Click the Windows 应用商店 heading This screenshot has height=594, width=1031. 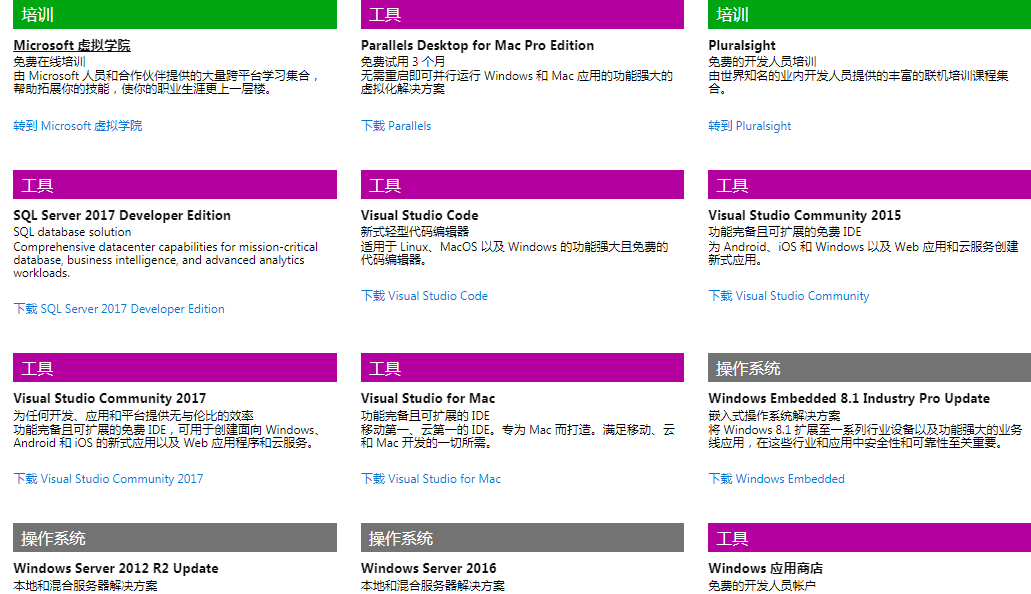[x=765, y=568]
